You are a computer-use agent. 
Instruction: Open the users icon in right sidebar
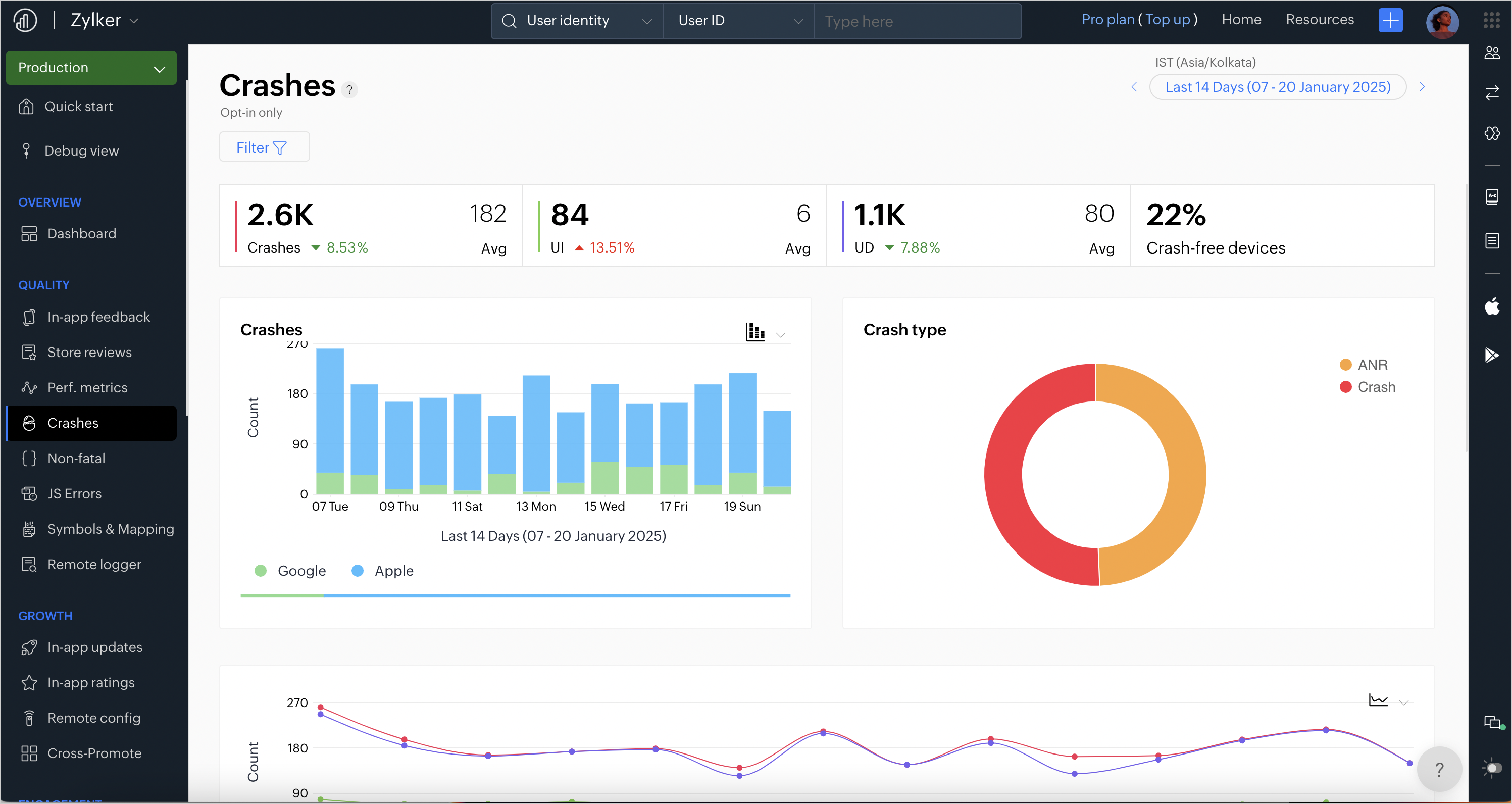[1491, 53]
